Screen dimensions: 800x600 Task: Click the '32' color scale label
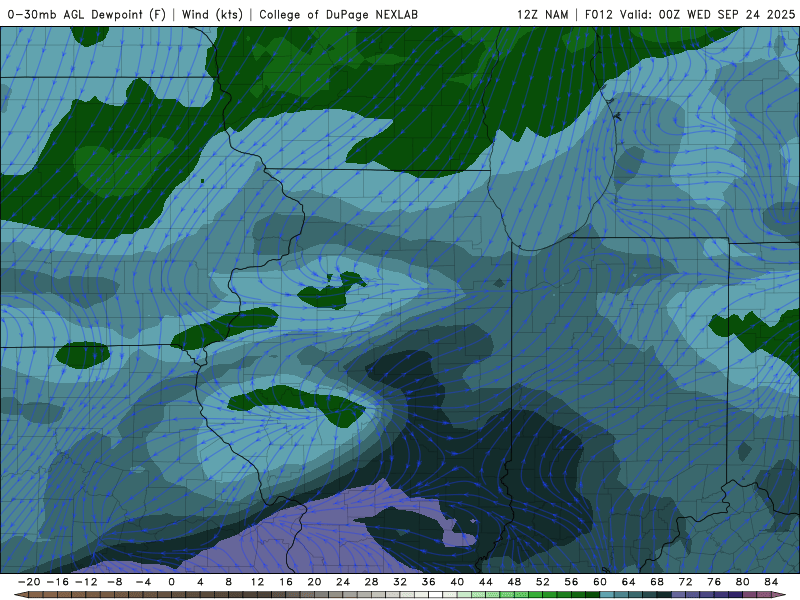click(x=400, y=582)
